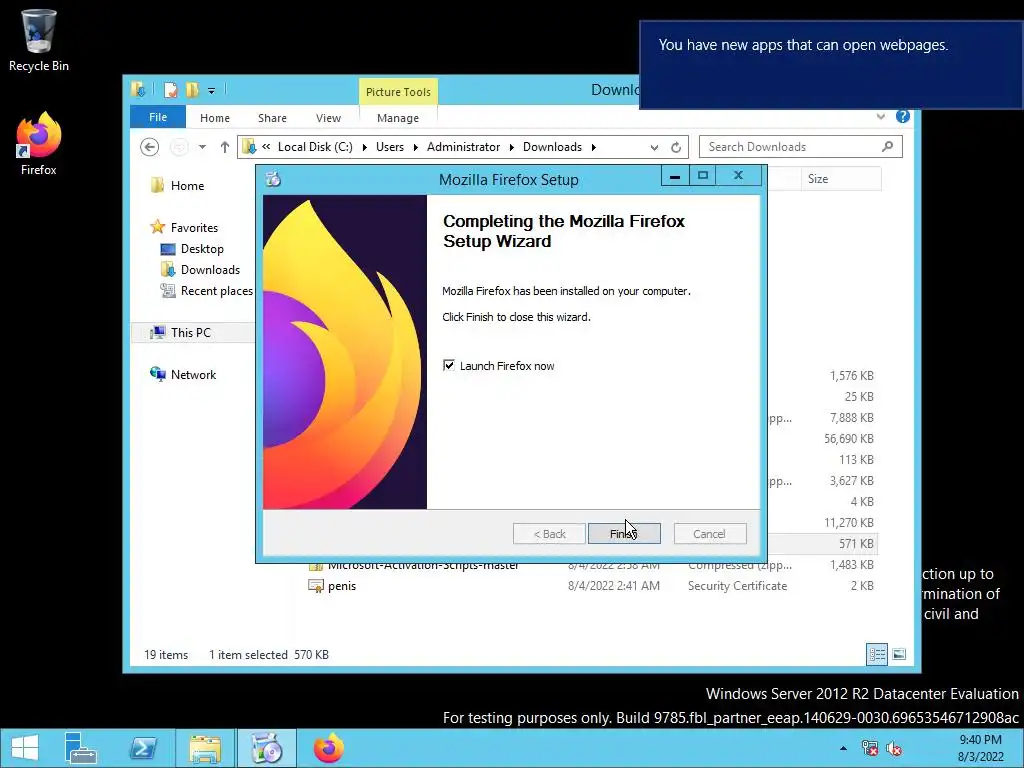This screenshot has width=1024, height=768.
Task: Open Downloads under Favorites
Action: [x=210, y=270]
